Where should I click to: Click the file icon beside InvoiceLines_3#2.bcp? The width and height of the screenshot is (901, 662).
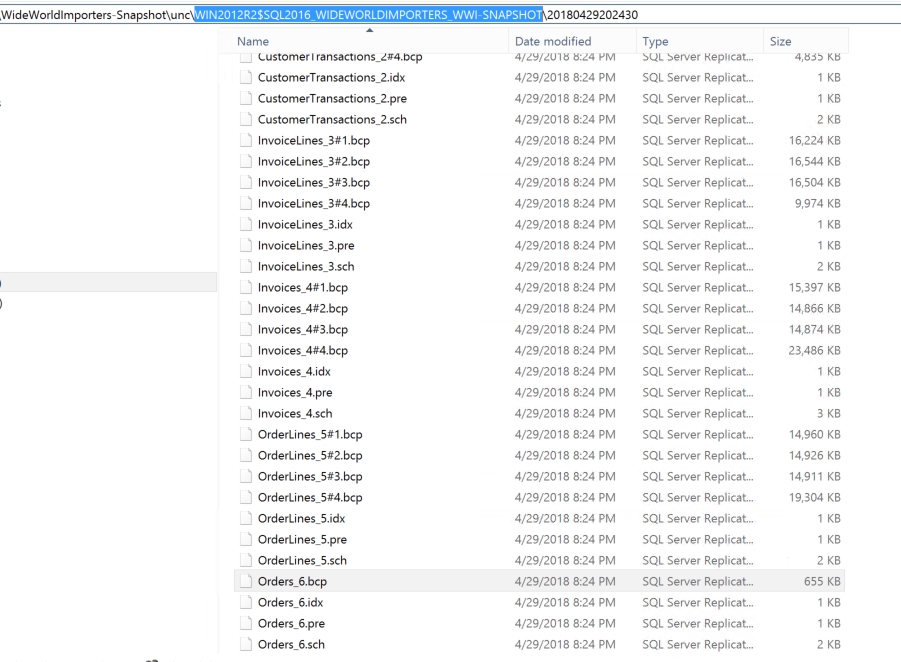pos(246,161)
